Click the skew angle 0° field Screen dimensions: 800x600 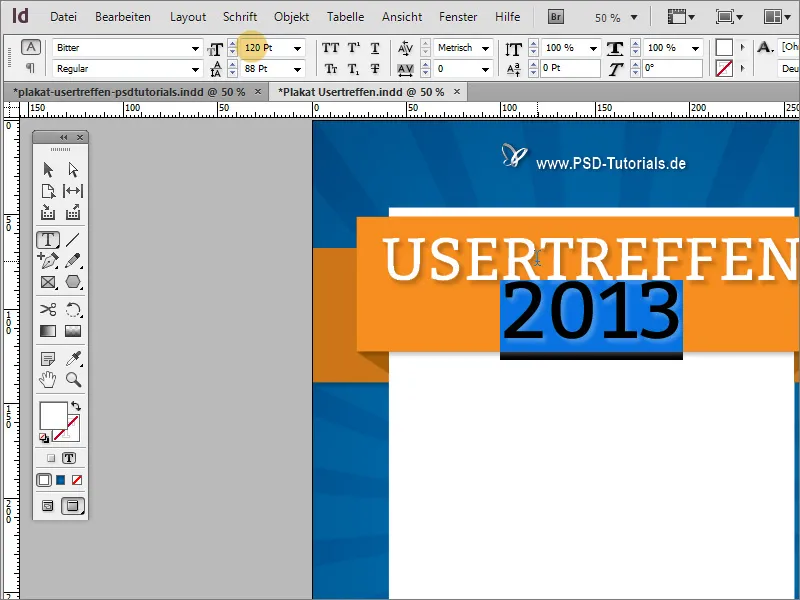[672, 68]
